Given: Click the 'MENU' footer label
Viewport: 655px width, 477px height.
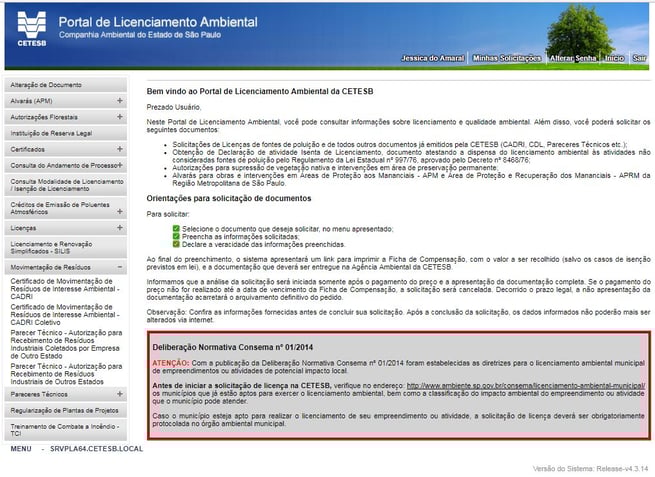Looking at the screenshot, I should click(x=21, y=449).
